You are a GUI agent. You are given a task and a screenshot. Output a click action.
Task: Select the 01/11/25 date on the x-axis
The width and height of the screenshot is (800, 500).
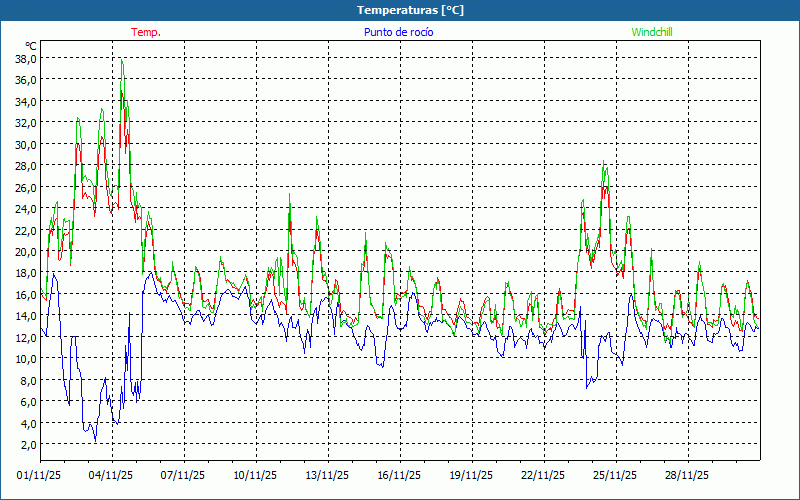coord(40,475)
